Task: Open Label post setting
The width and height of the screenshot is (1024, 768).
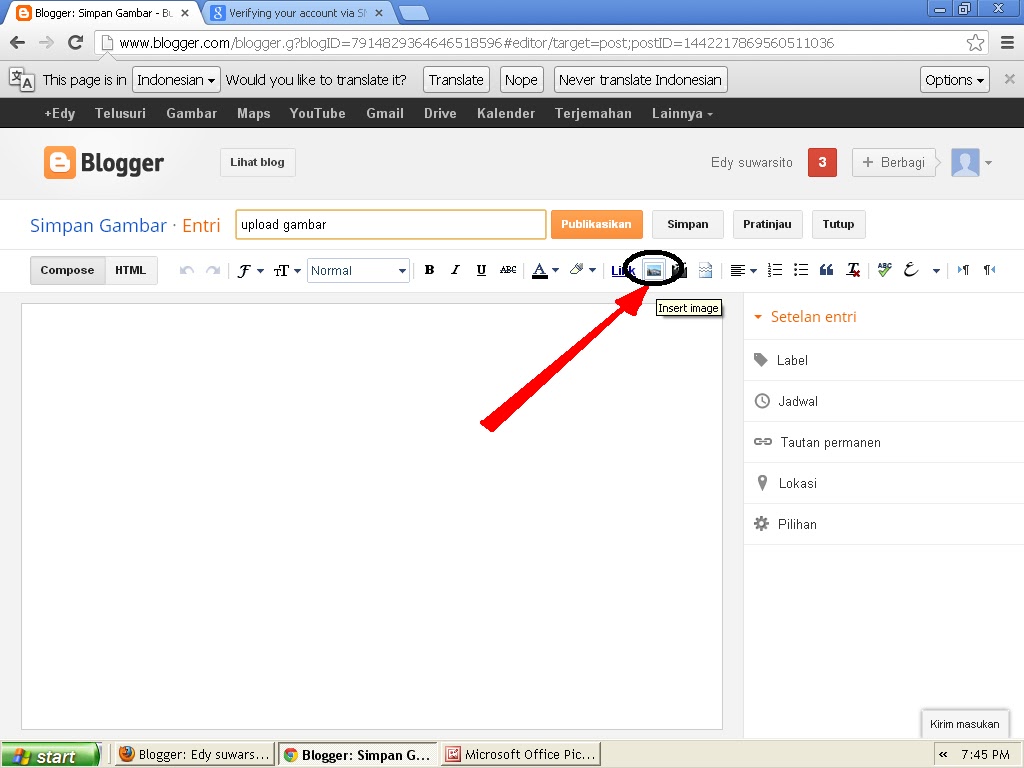Action: [884, 360]
